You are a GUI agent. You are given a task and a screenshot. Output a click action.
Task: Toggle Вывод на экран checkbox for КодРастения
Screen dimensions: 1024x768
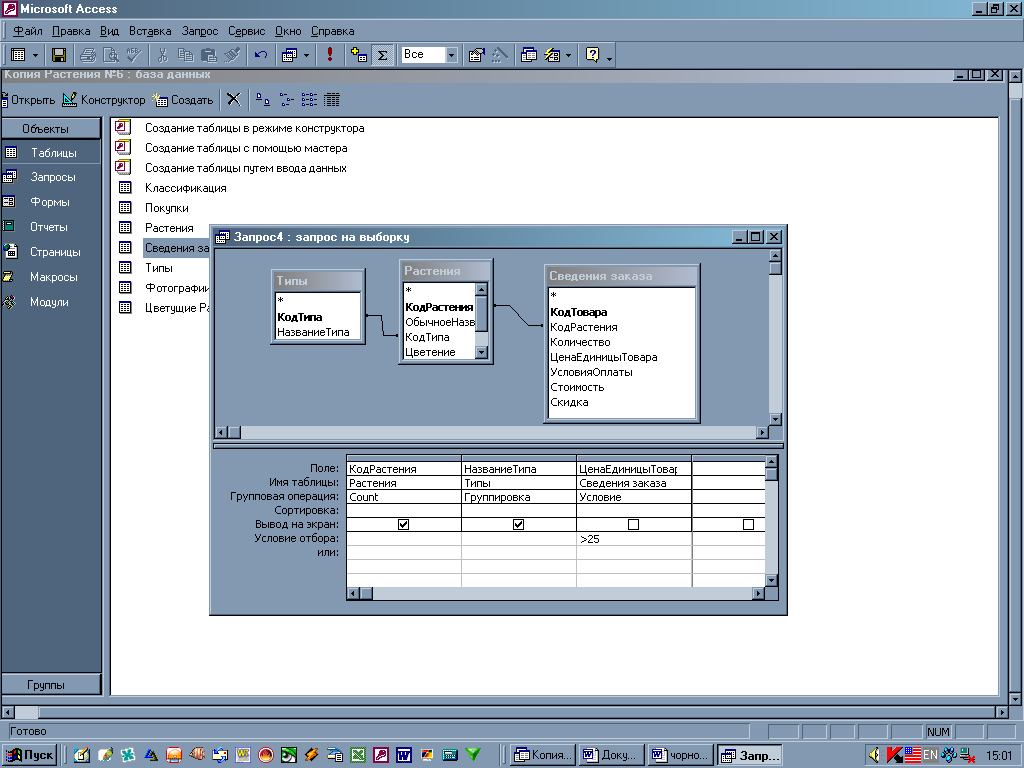[x=404, y=524]
